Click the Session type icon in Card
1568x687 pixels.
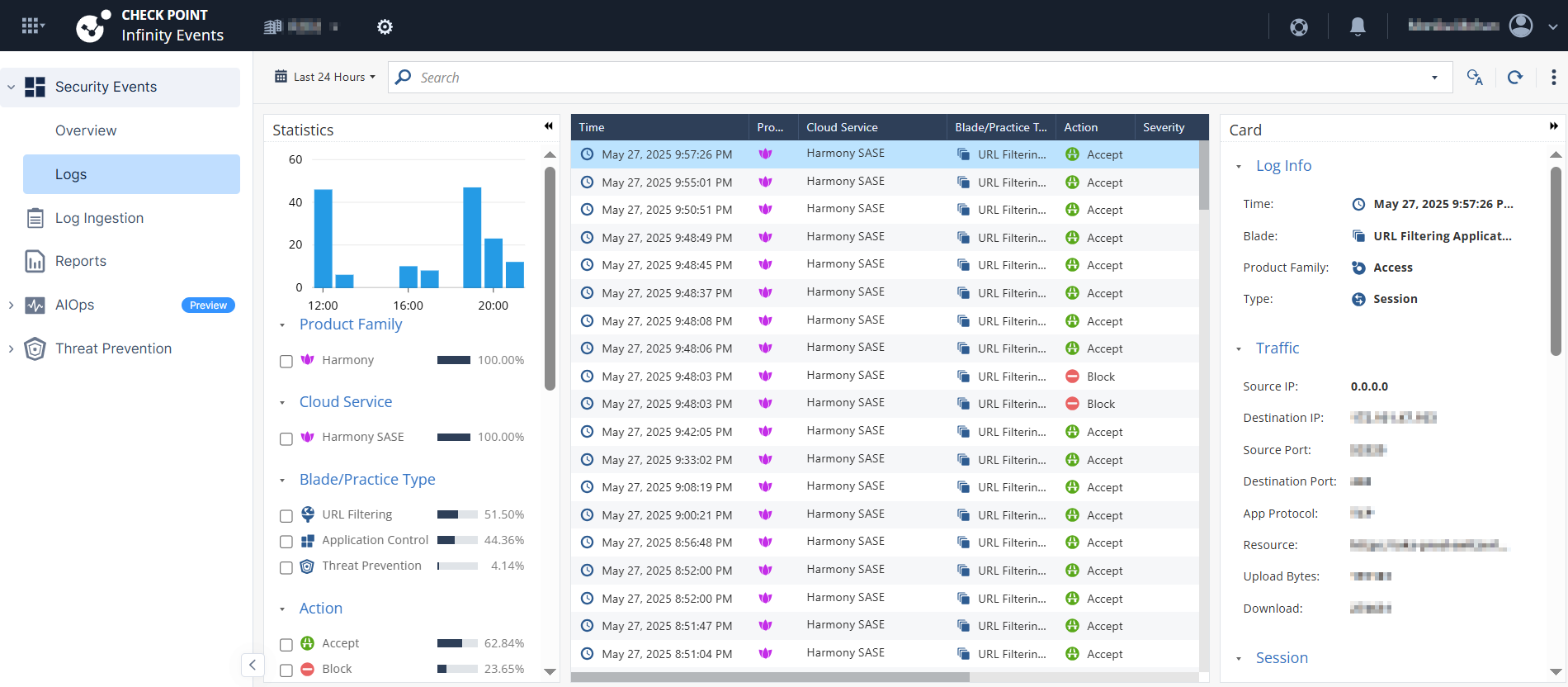(x=1358, y=299)
